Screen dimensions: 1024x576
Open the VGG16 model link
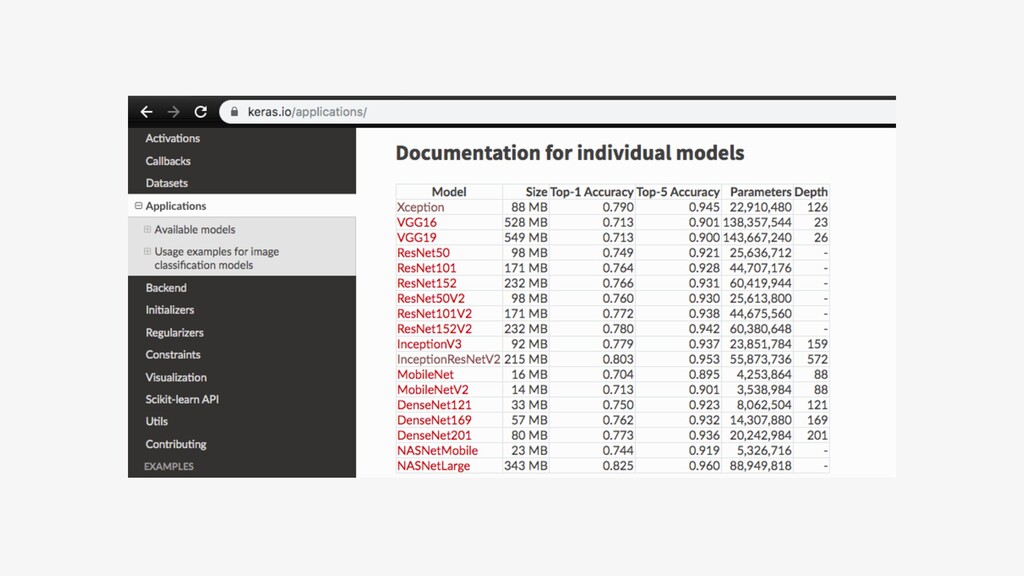(417, 222)
